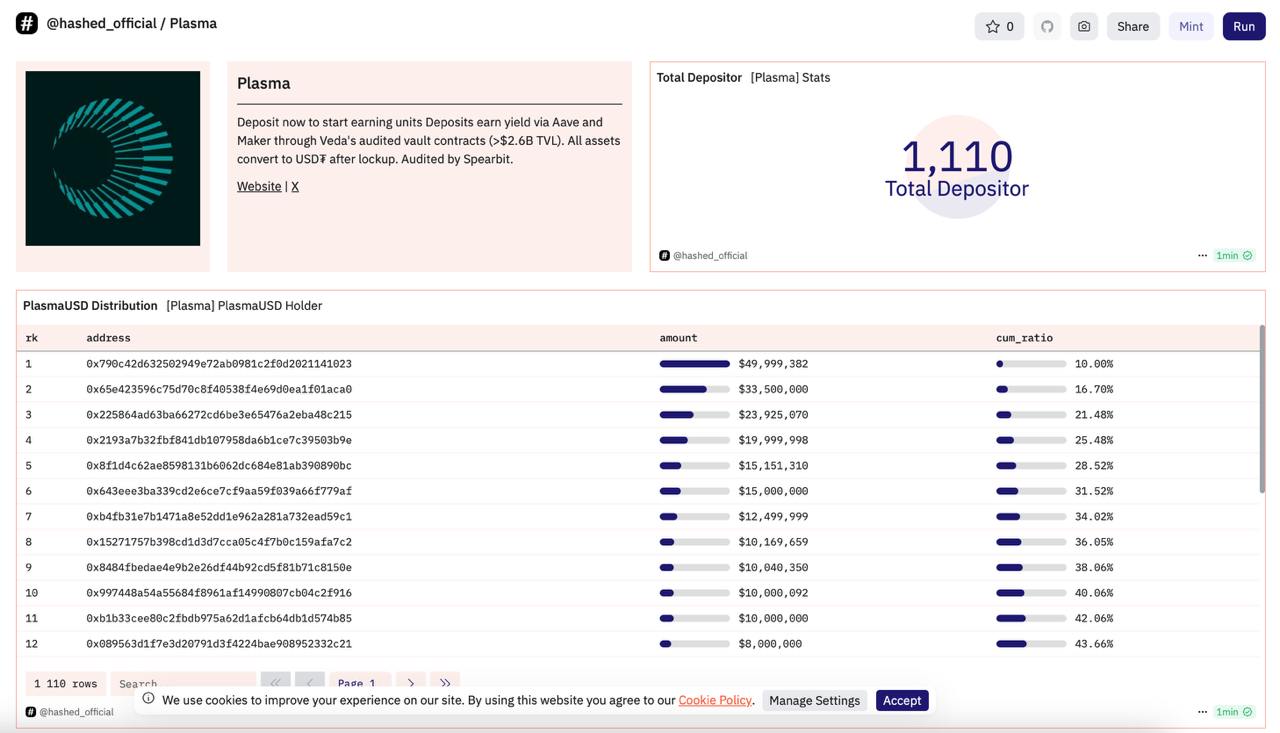Click the 10.00% cum_ratio value
Screen dimensions: 1280x733
(1094, 364)
